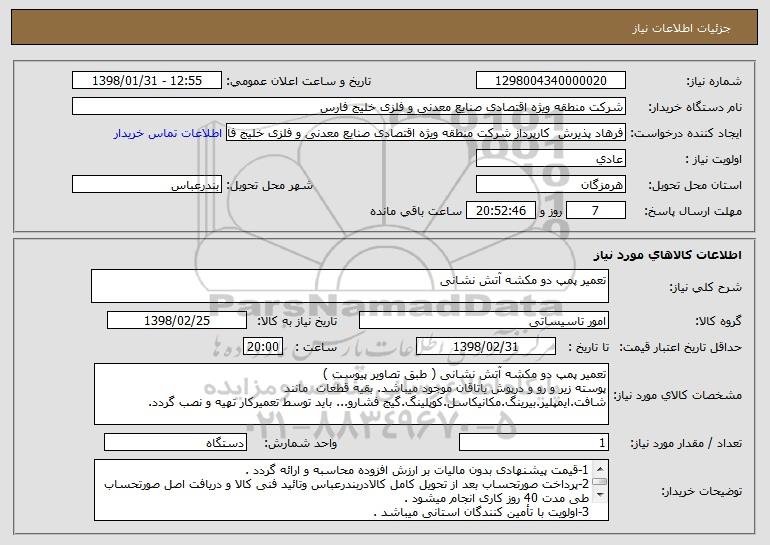
Task: Click the section title اطلاعات کالاهای مورد نیاز
Action: point(667,255)
